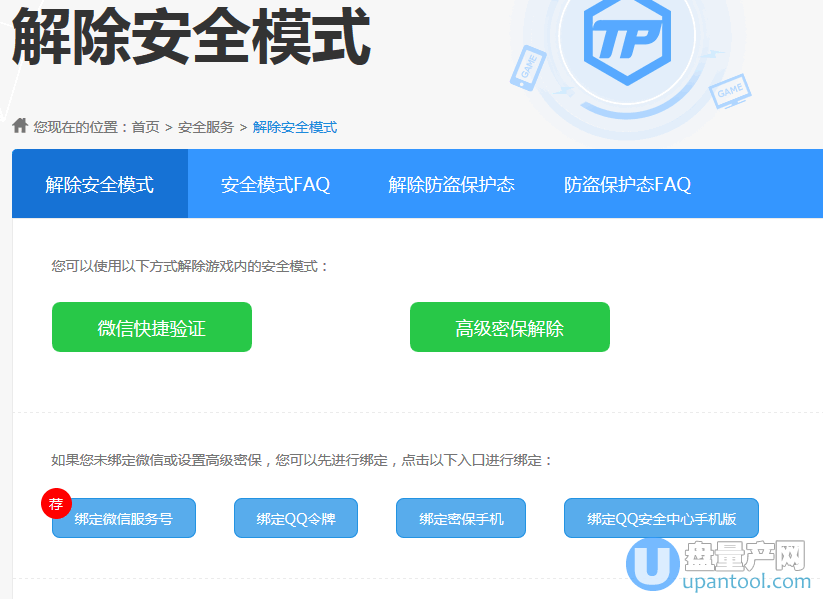Open the 安全服务 breadcrumb link

(x=206, y=127)
